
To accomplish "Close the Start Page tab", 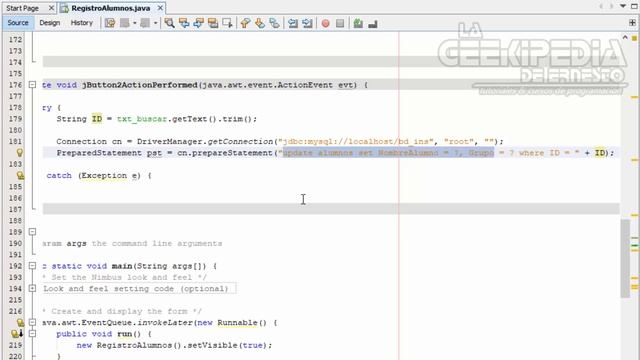I will [x=51, y=8].
